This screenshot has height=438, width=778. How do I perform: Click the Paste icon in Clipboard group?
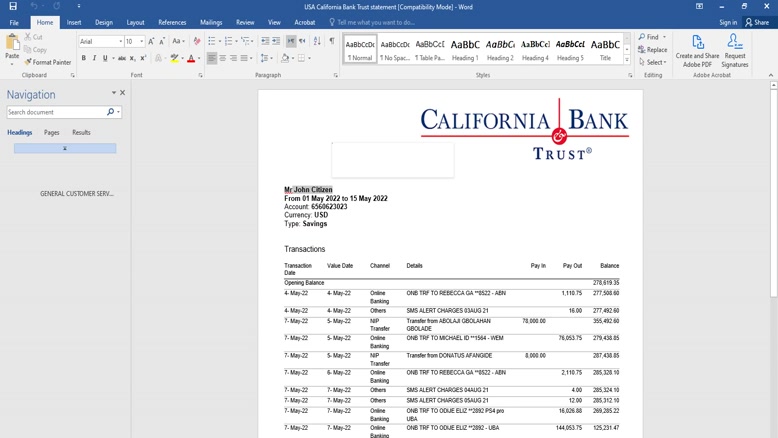[x=12, y=45]
